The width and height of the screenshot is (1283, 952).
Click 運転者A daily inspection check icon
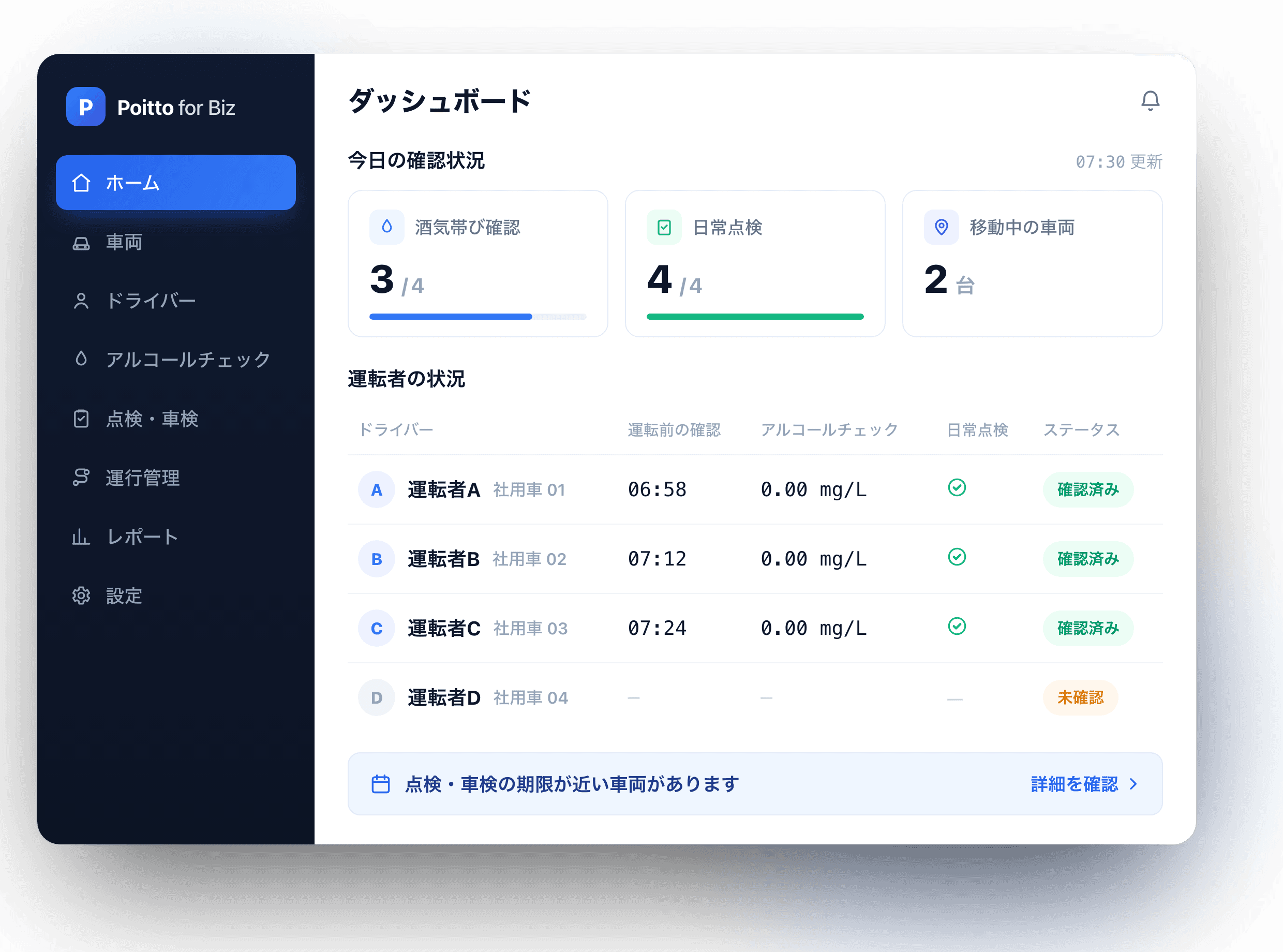957,487
